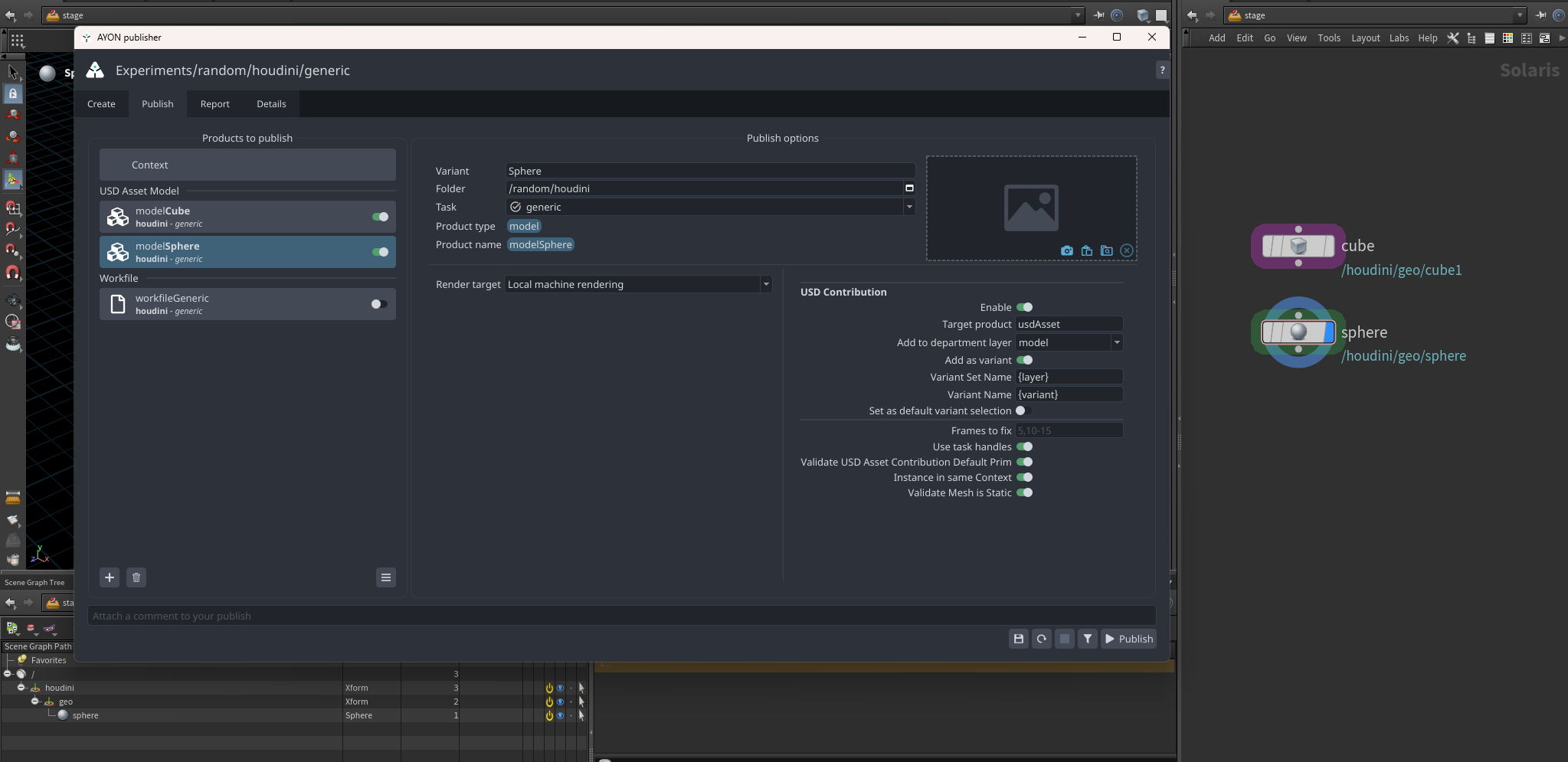Open the Labs menu in network editor
This screenshot has width=1568, height=762.
pos(1399,38)
